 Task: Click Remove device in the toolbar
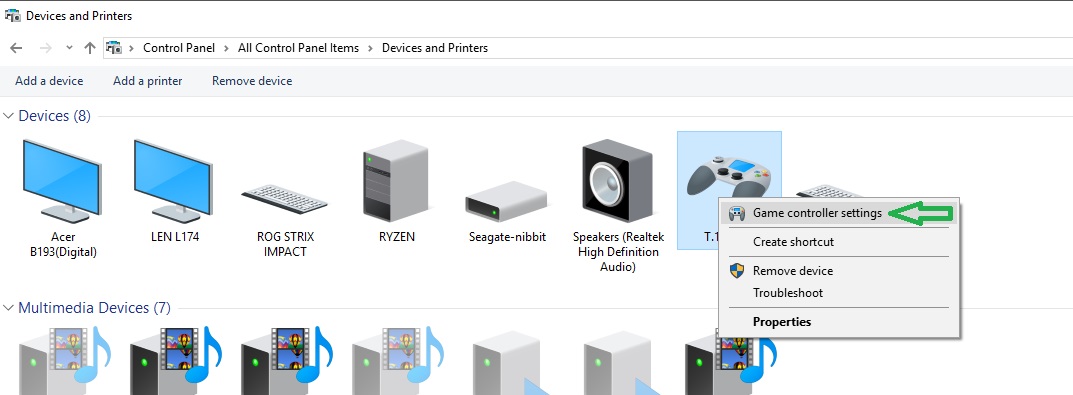coord(252,81)
